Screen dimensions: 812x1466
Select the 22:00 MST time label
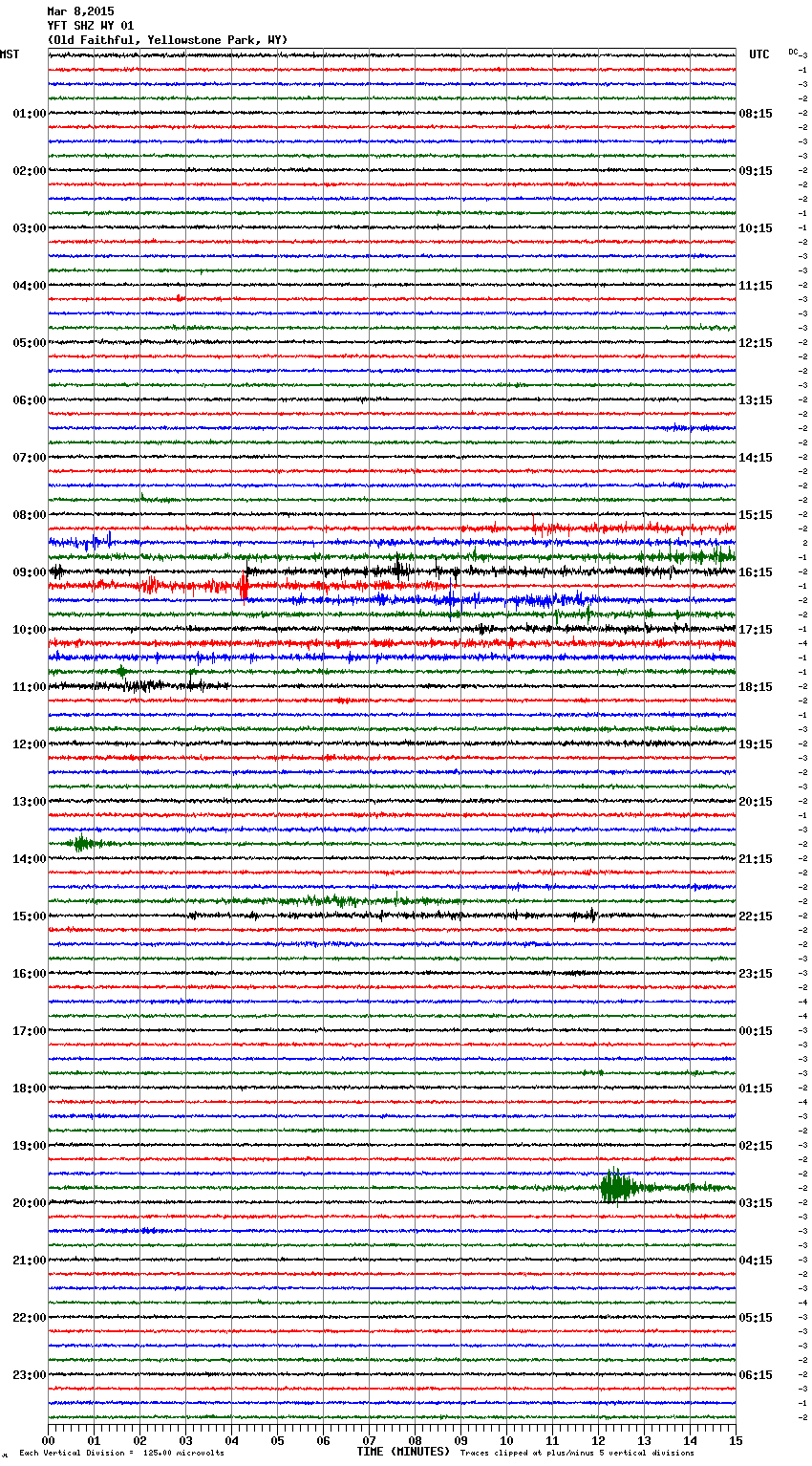pos(30,1318)
